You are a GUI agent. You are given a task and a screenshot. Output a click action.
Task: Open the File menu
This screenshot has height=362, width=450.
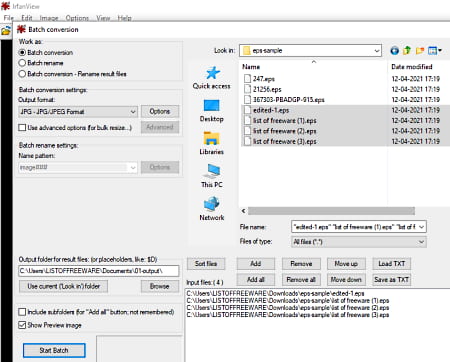pyautogui.click(x=8, y=18)
